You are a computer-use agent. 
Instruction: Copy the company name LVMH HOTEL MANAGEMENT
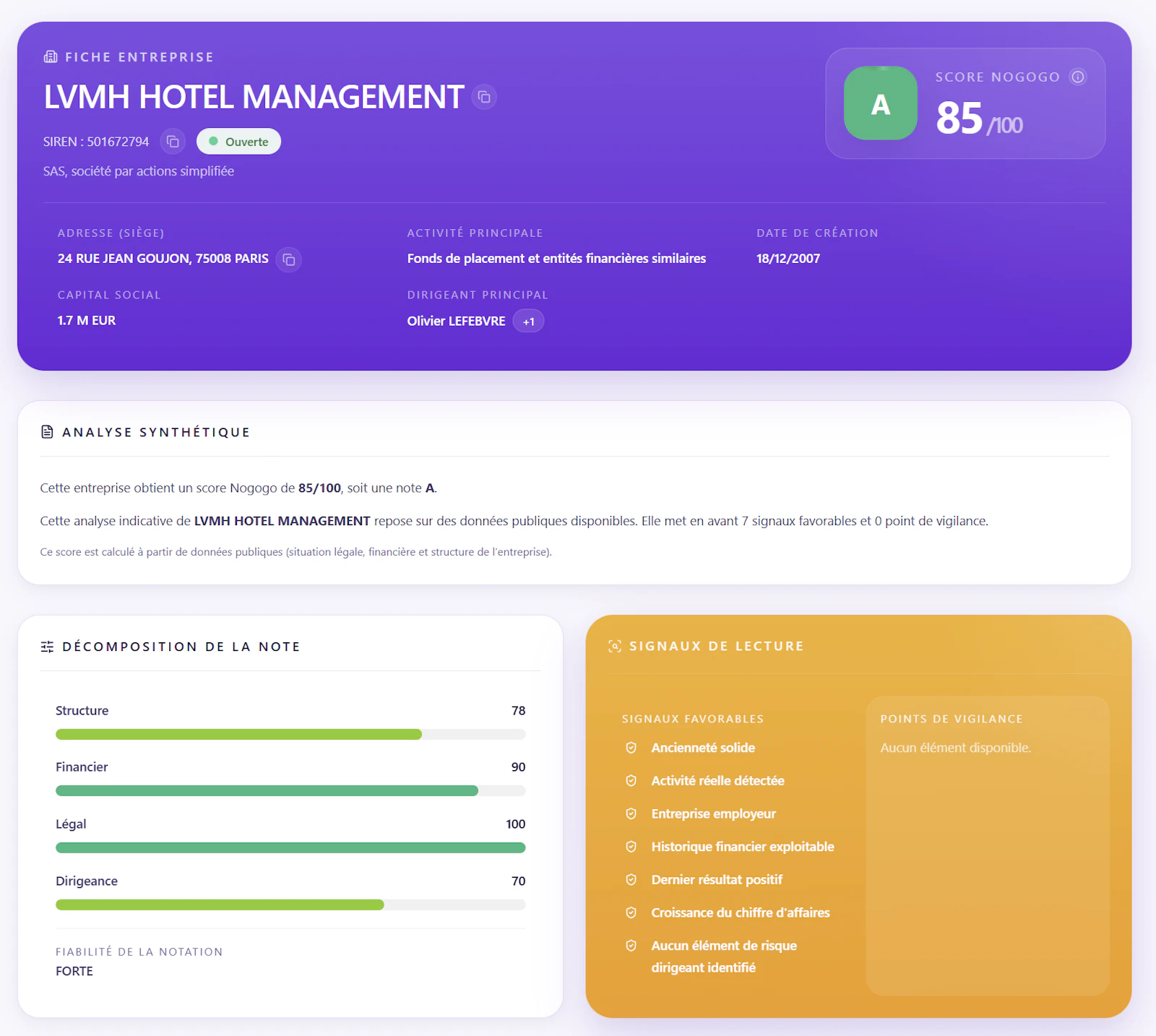(x=484, y=97)
